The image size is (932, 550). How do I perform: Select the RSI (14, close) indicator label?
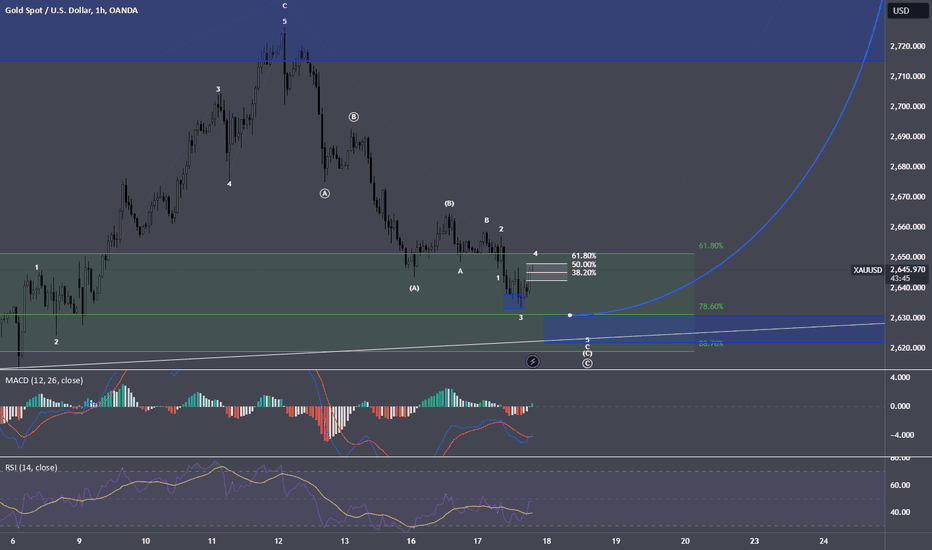(32, 467)
